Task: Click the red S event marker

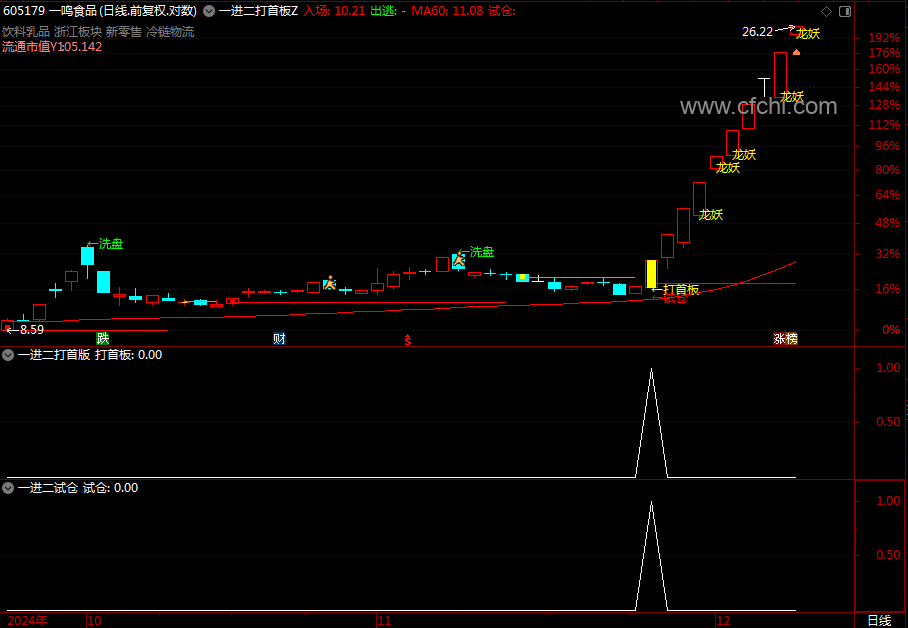Action: pyautogui.click(x=408, y=340)
